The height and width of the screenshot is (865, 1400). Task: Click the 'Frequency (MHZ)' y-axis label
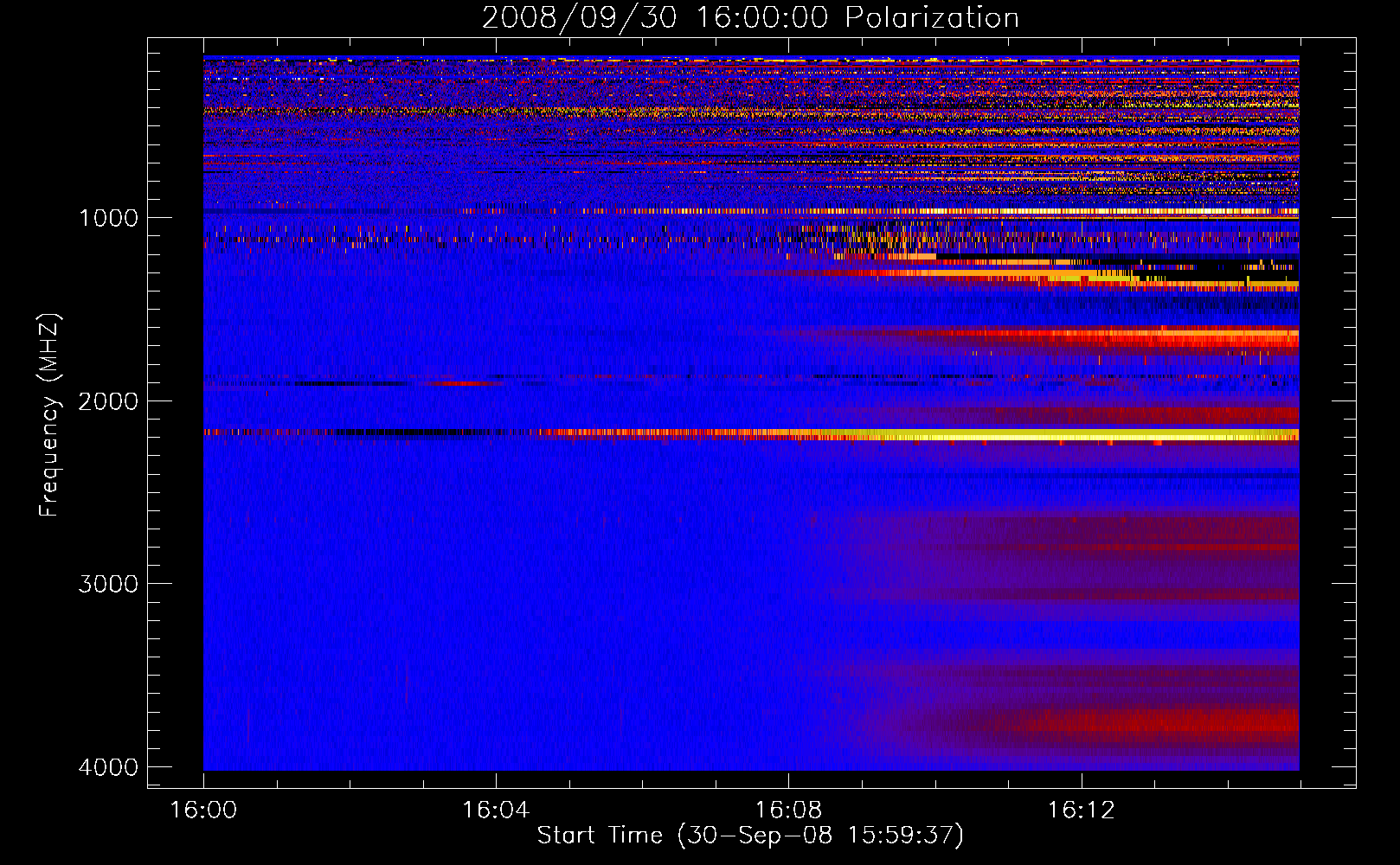click(x=50, y=415)
